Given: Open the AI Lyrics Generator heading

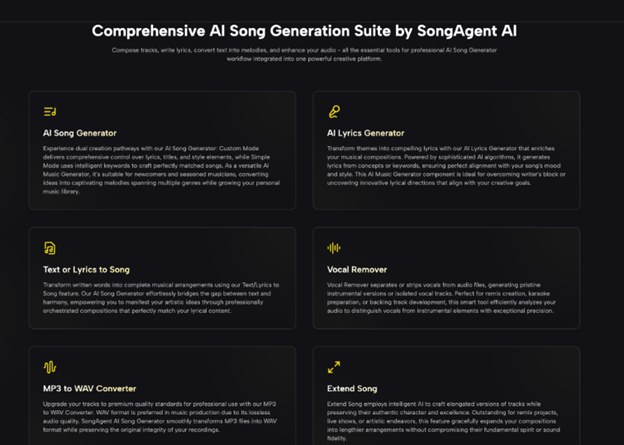Looking at the screenshot, I should coord(365,133).
